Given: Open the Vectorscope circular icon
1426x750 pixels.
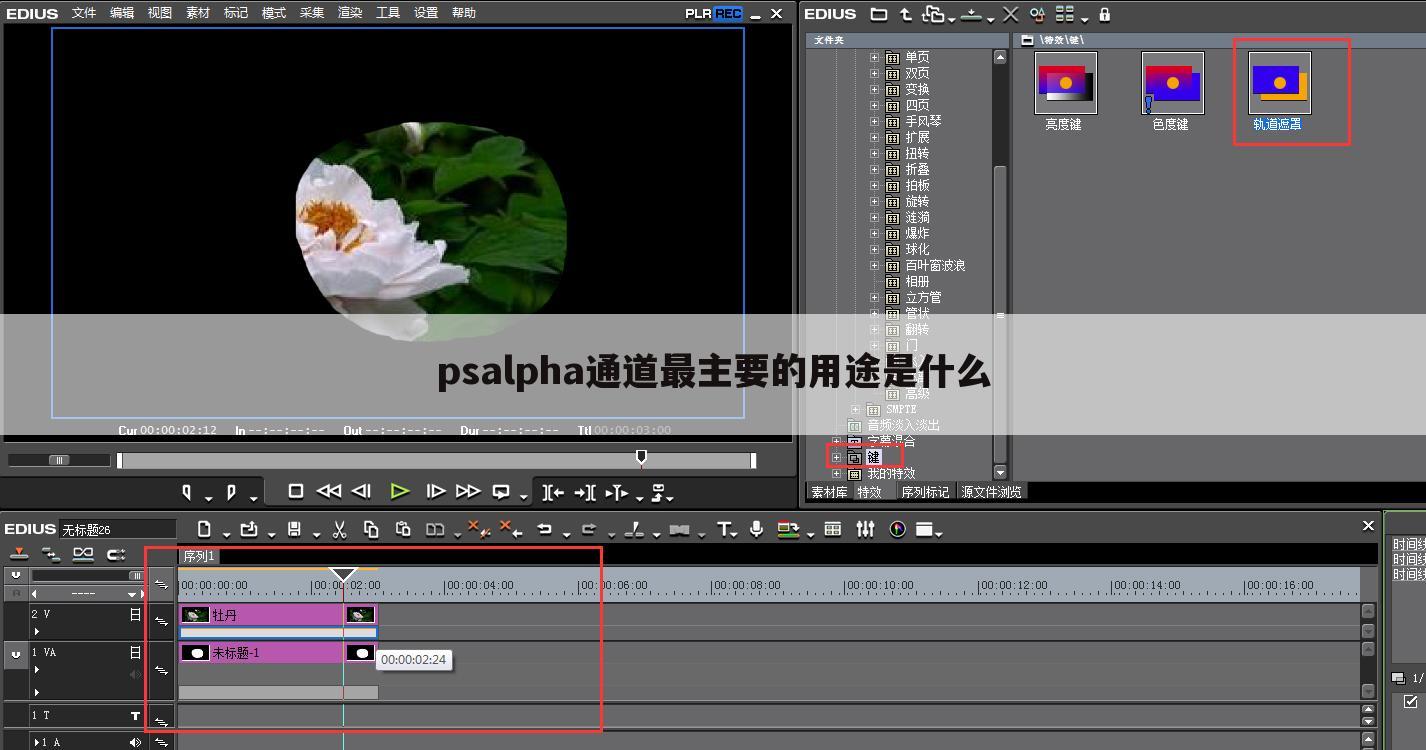Looking at the screenshot, I should click(897, 529).
